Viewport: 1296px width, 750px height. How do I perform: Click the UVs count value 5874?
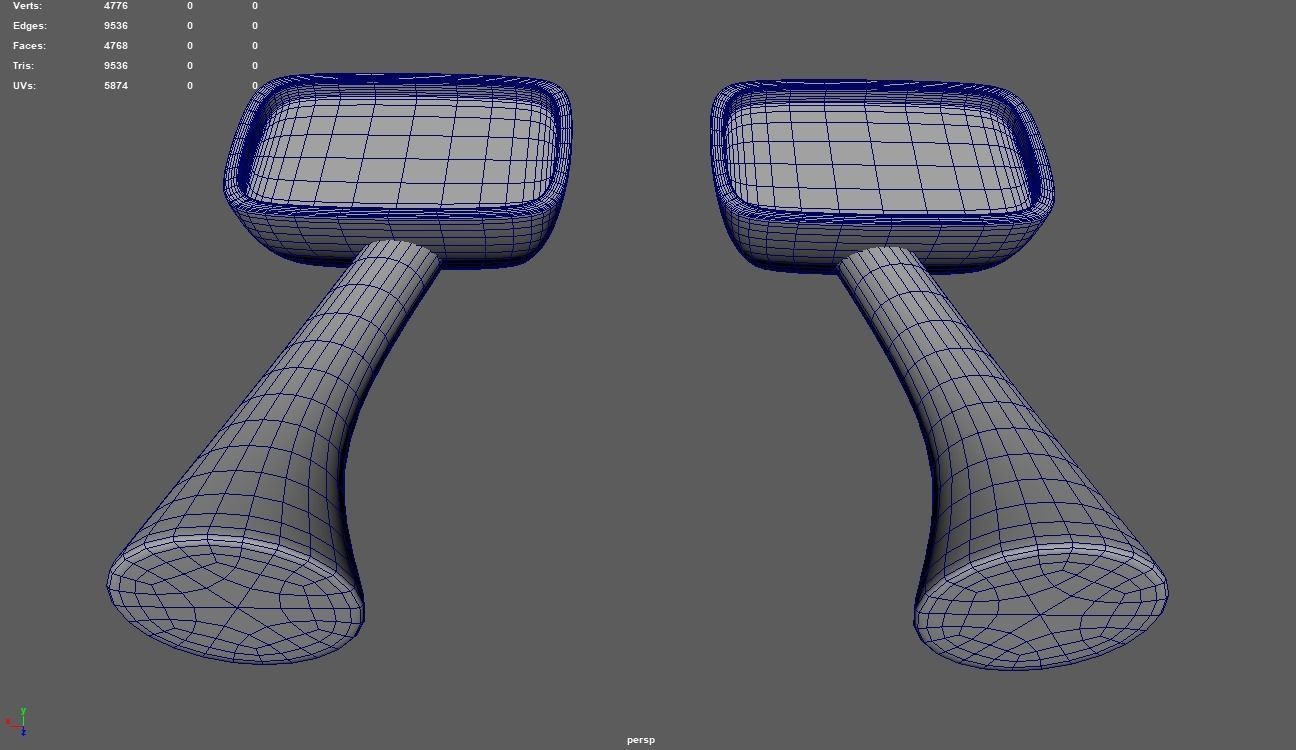(116, 86)
